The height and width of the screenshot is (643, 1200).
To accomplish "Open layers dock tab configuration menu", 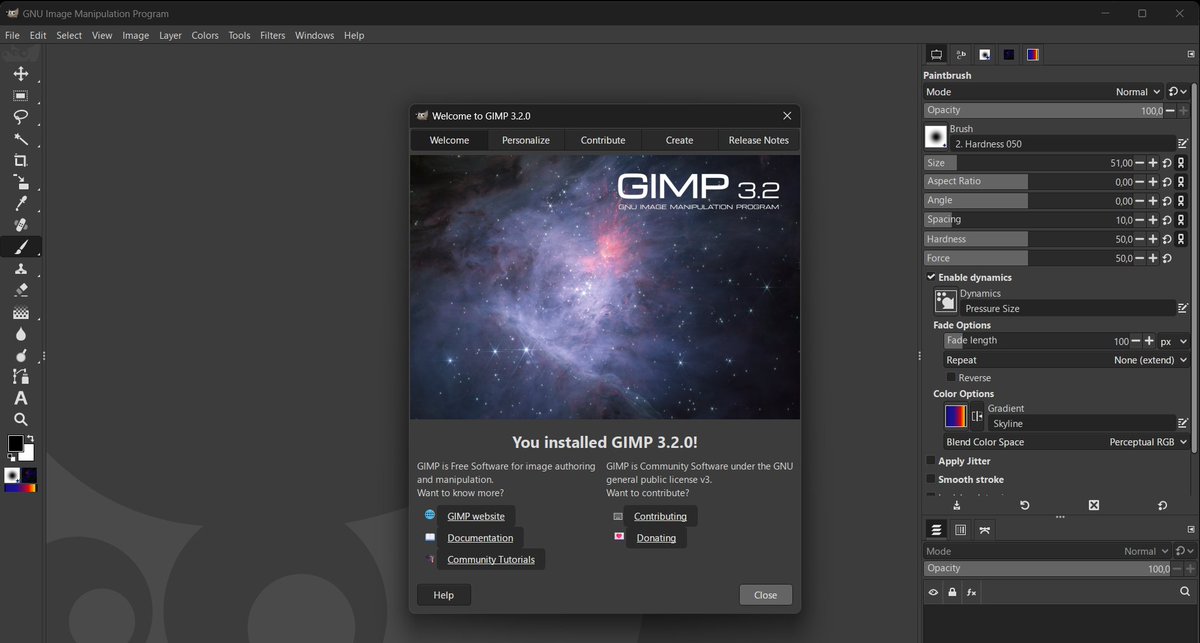I will (1190, 529).
